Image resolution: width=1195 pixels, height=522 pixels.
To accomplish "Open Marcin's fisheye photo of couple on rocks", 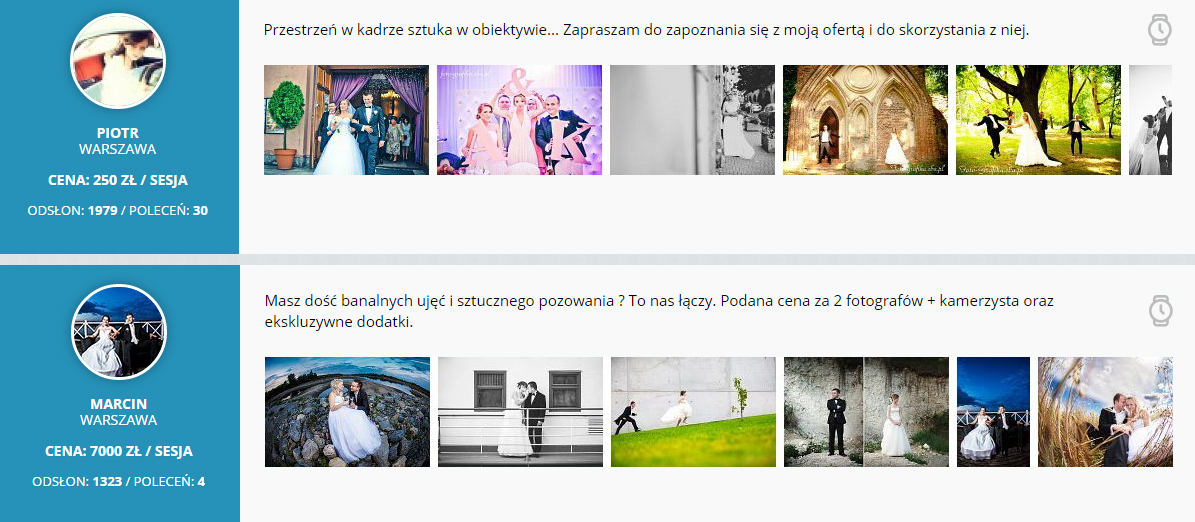I will click(x=347, y=412).
